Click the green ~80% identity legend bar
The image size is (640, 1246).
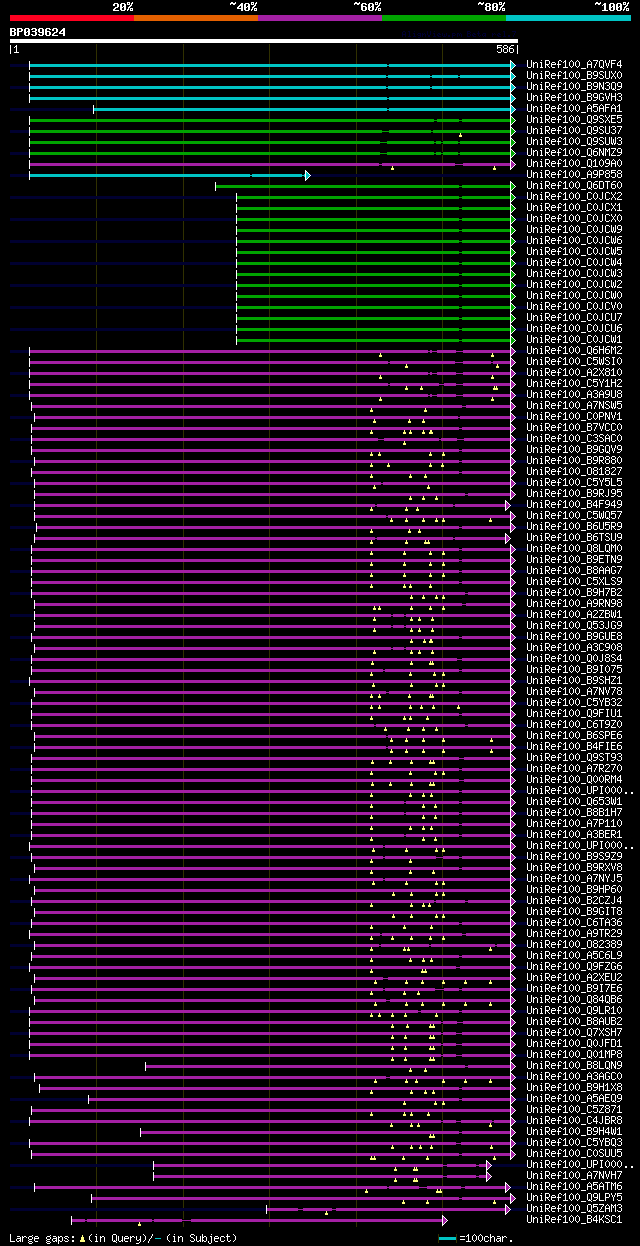[x=444, y=18]
